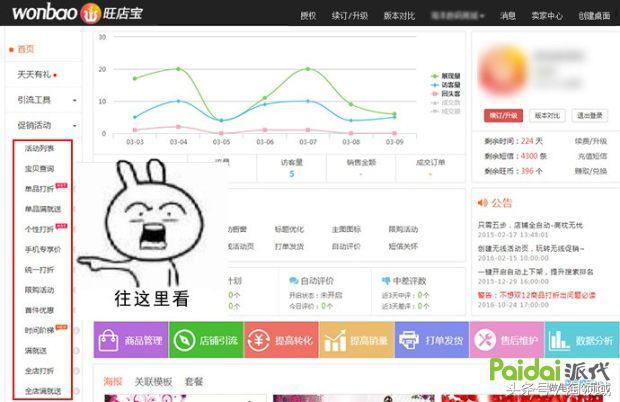Select the circle beside 全店满就送 in the sidebar

[x=76, y=391]
